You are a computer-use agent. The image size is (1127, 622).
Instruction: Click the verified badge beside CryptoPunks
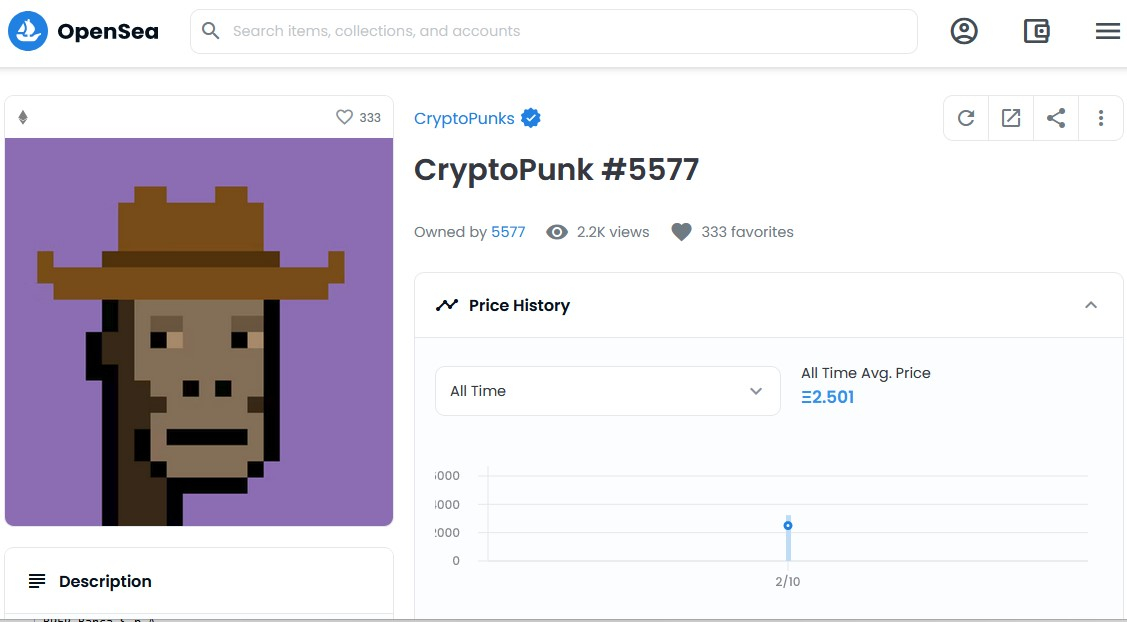pyautogui.click(x=531, y=118)
